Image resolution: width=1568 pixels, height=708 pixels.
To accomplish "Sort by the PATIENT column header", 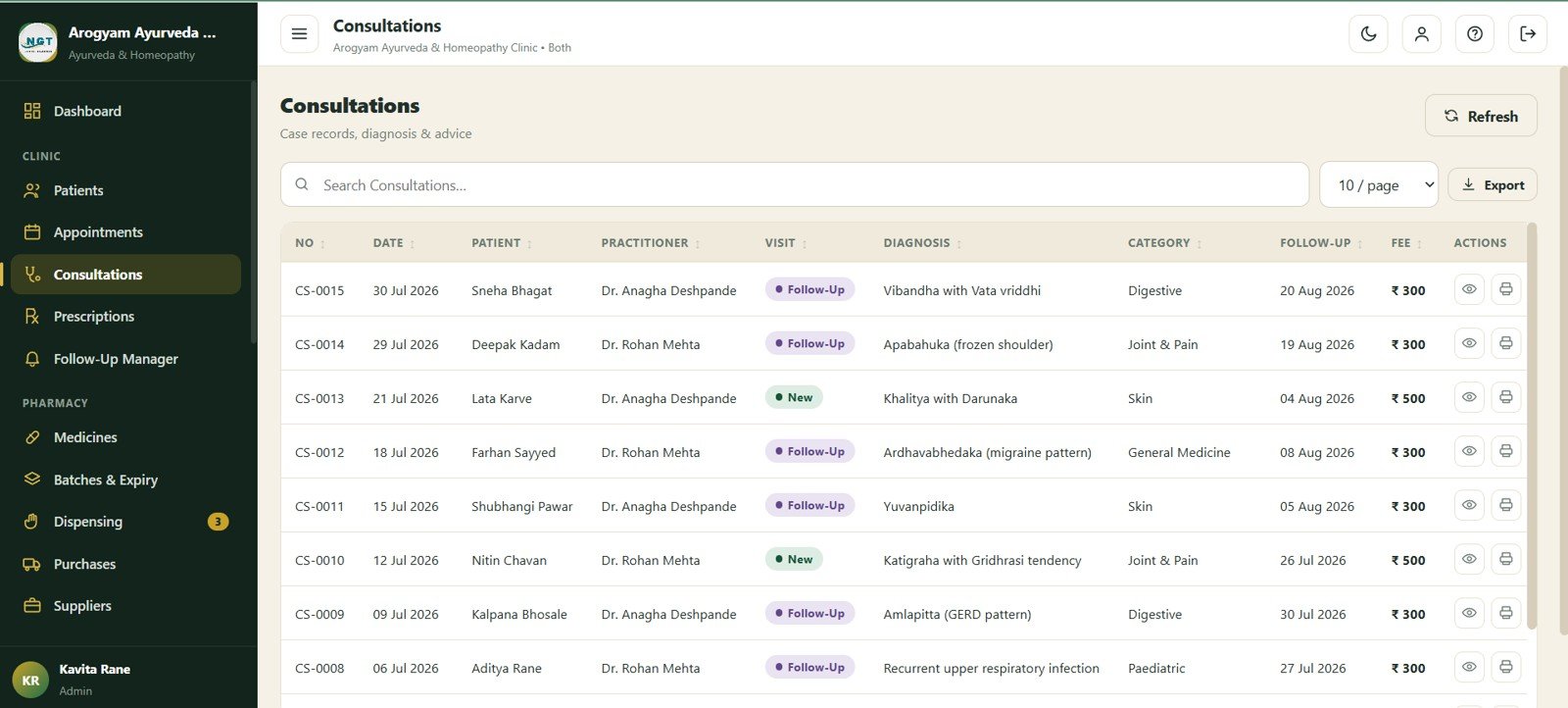I will click(x=501, y=243).
